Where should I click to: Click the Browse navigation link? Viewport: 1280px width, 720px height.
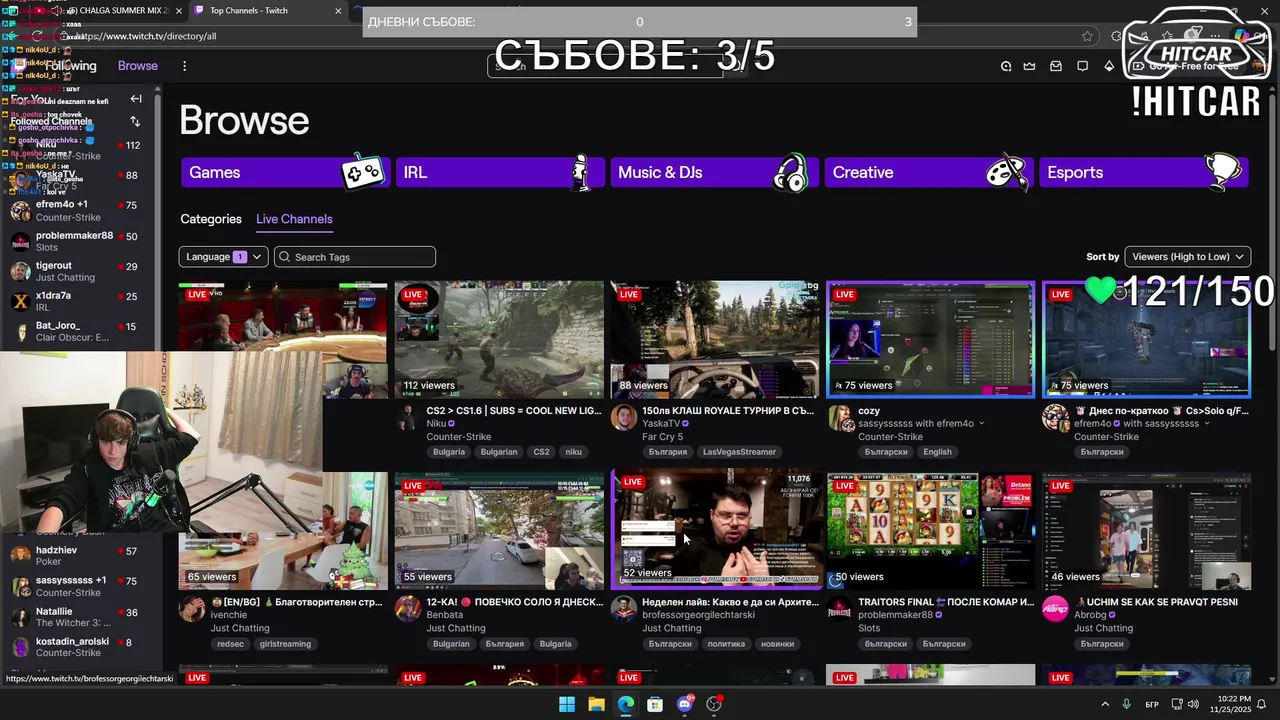tap(138, 66)
